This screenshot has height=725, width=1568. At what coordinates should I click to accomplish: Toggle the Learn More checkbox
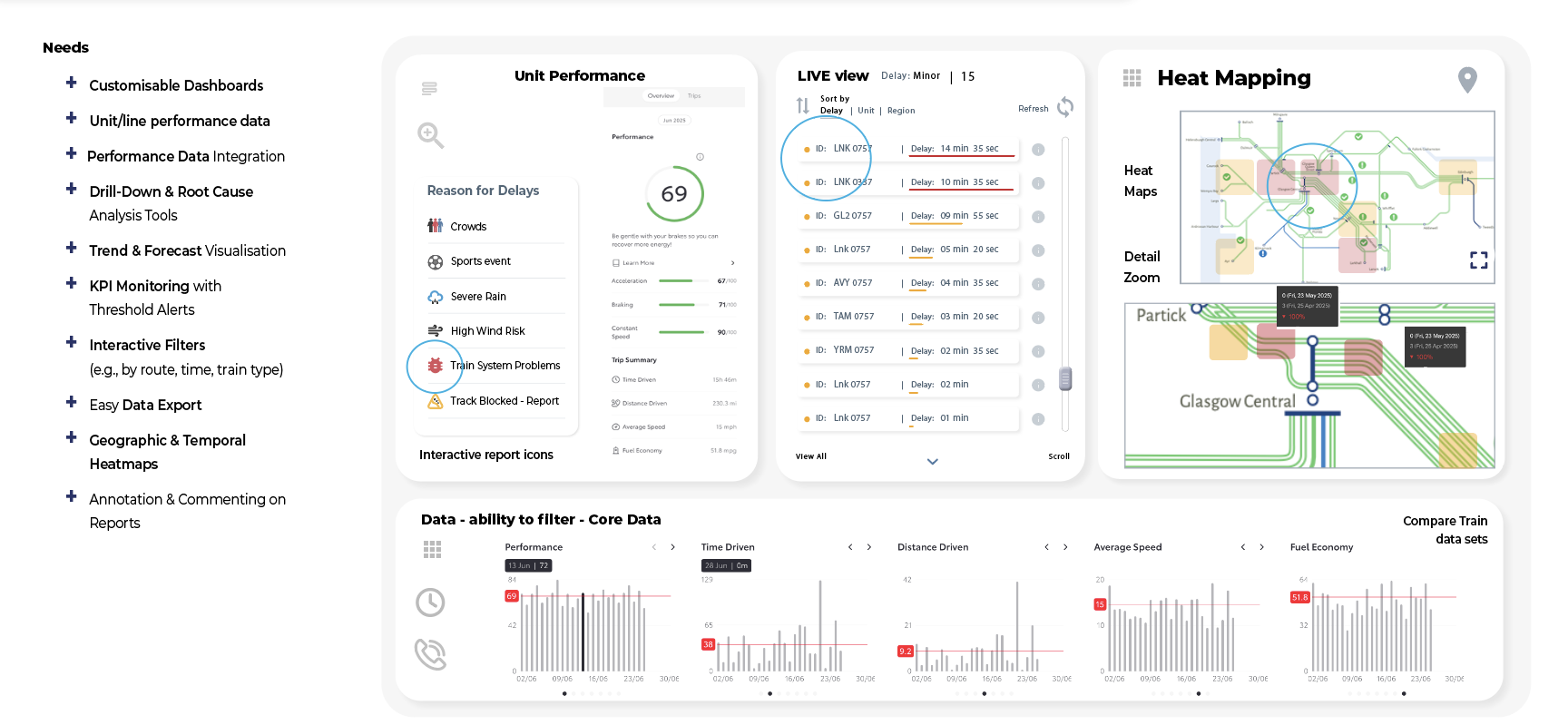click(x=616, y=263)
